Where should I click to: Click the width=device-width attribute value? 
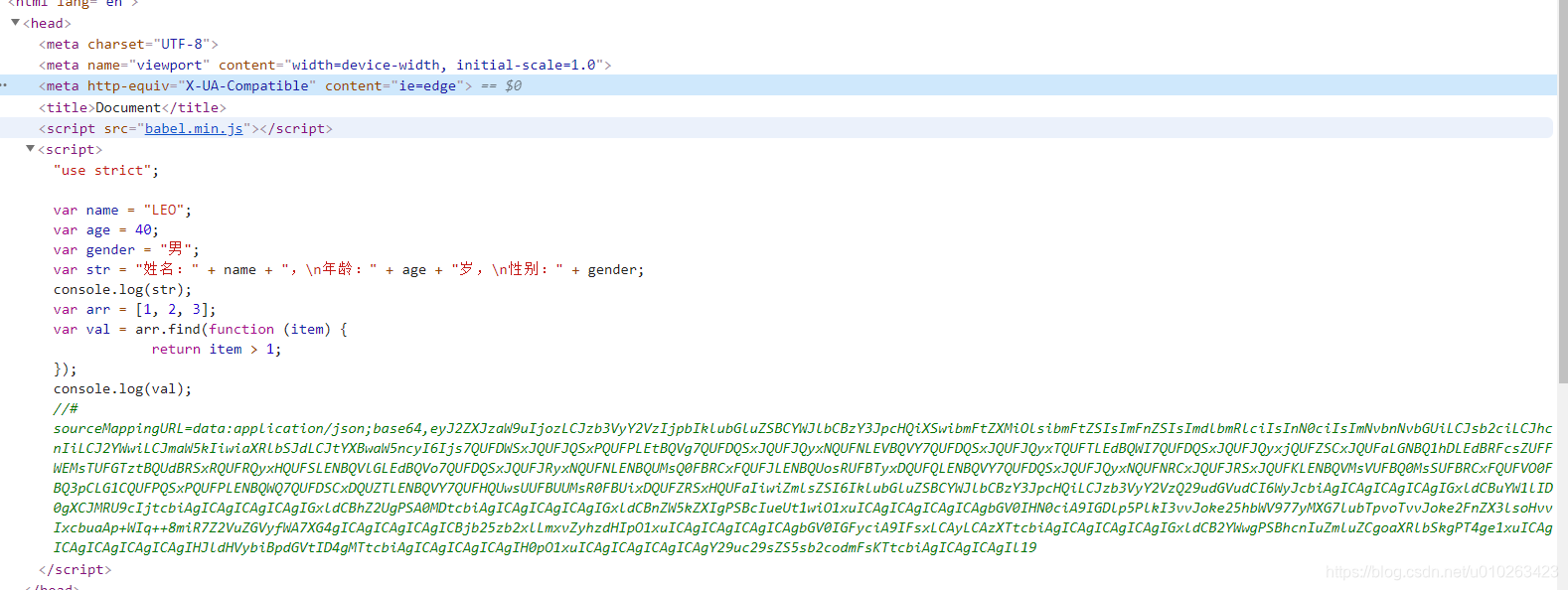[366, 65]
